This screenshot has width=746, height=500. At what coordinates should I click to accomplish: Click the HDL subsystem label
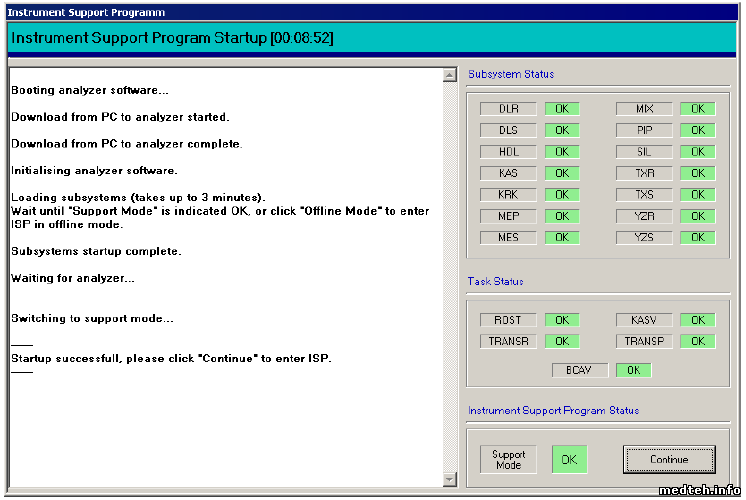pos(508,152)
